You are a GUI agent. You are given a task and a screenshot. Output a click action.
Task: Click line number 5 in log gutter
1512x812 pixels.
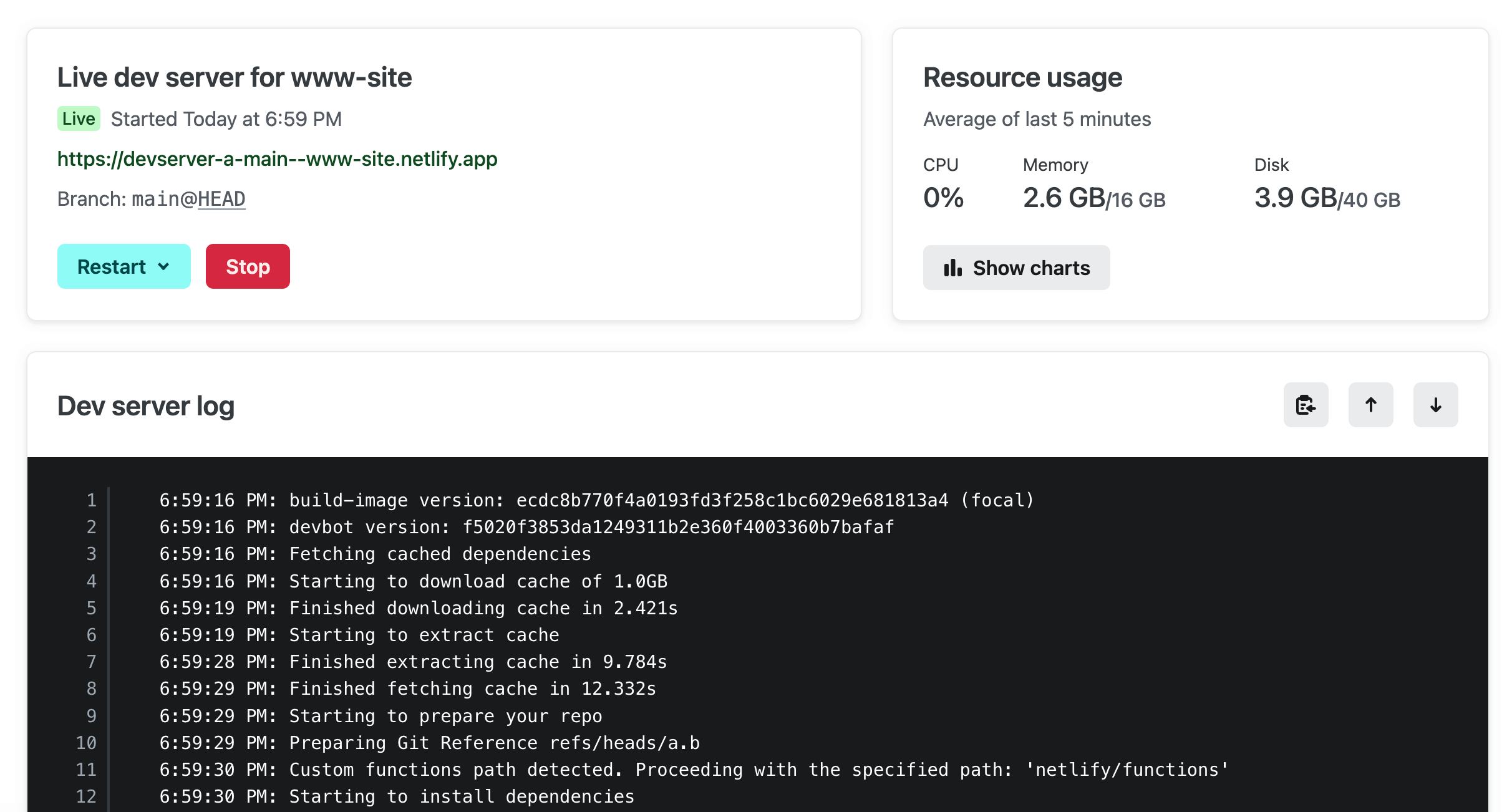click(91, 608)
